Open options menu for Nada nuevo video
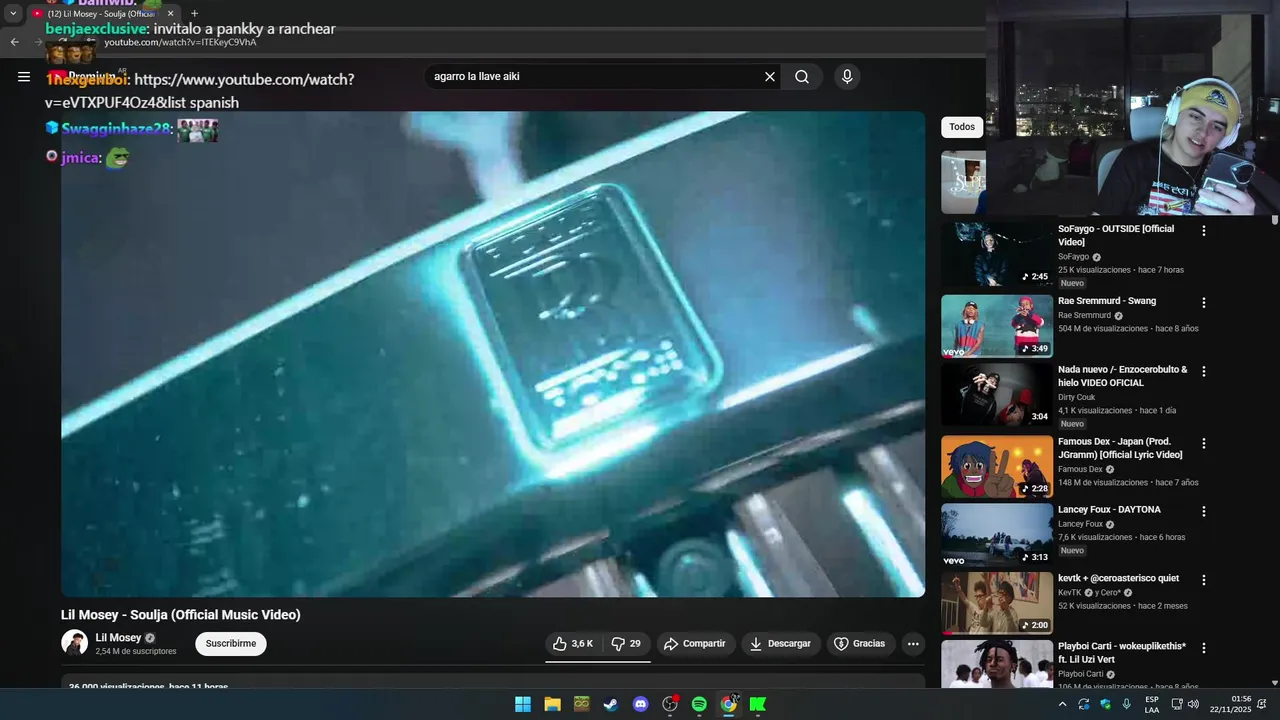The height and width of the screenshot is (720, 1280). point(1204,372)
